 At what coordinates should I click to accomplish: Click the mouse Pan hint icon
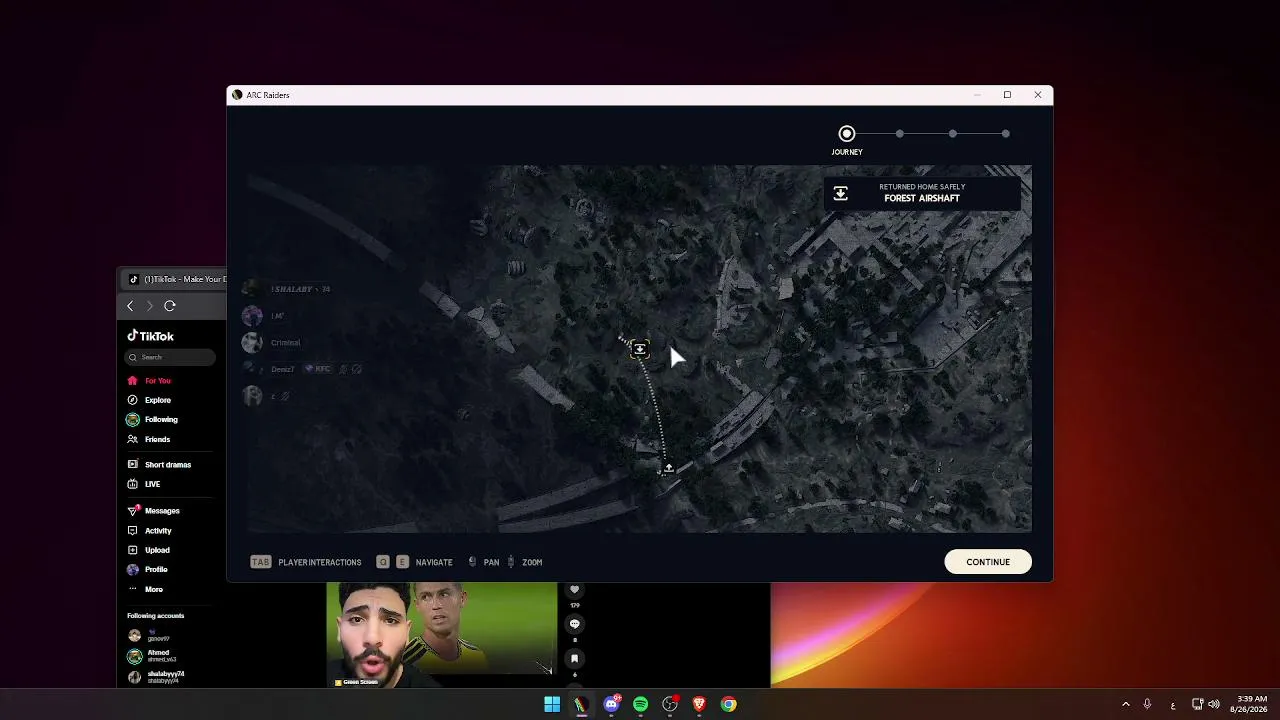point(473,562)
